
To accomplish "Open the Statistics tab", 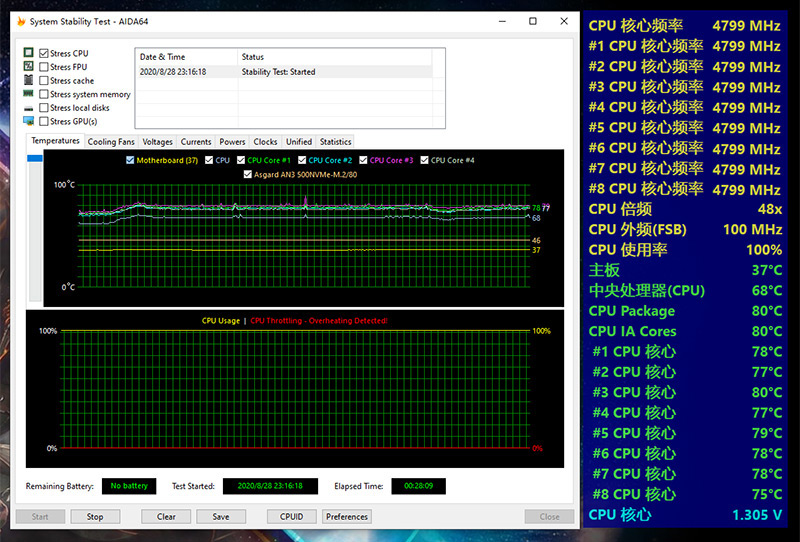I will coord(335,142).
